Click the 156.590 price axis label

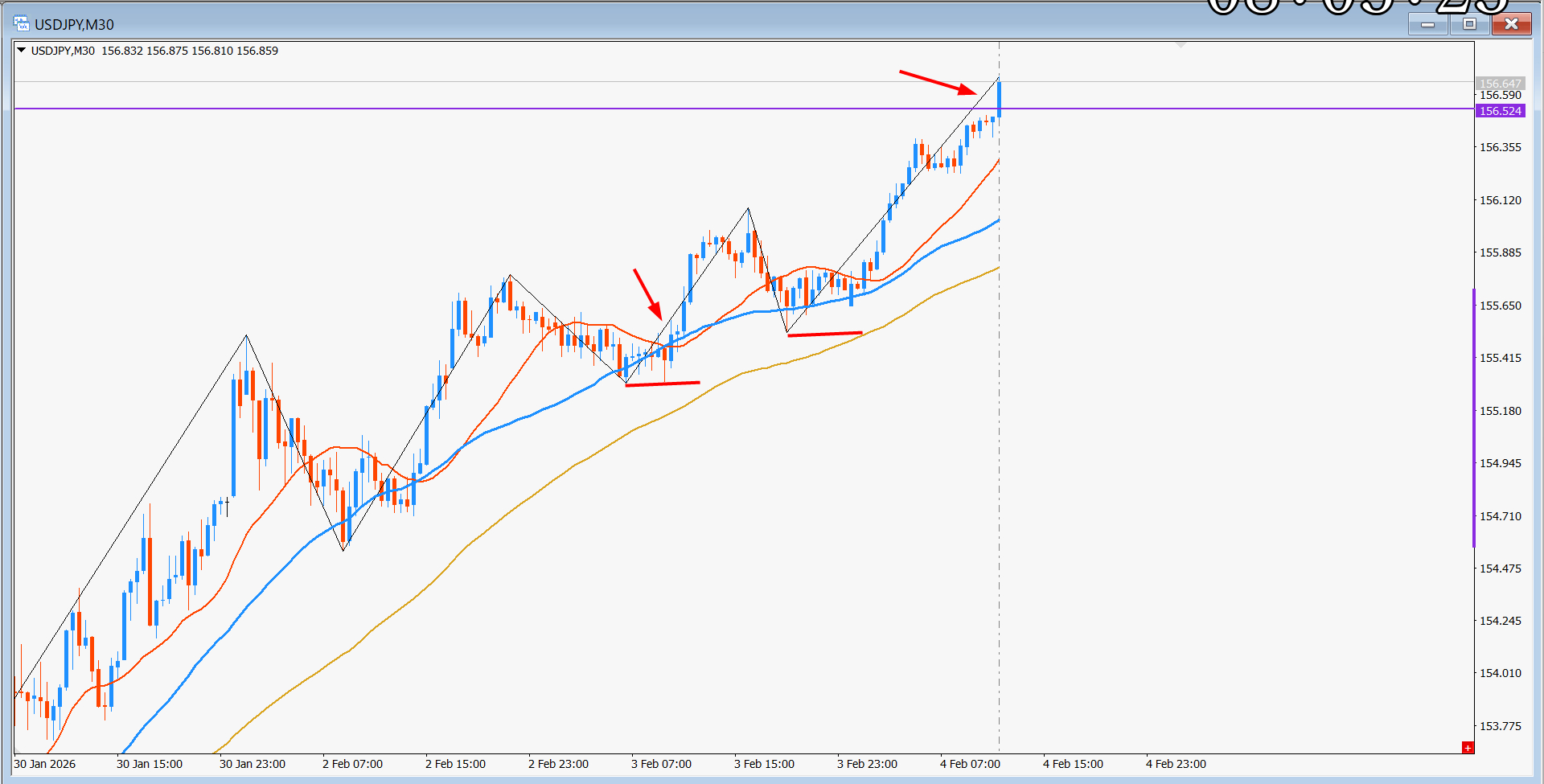[x=1501, y=95]
